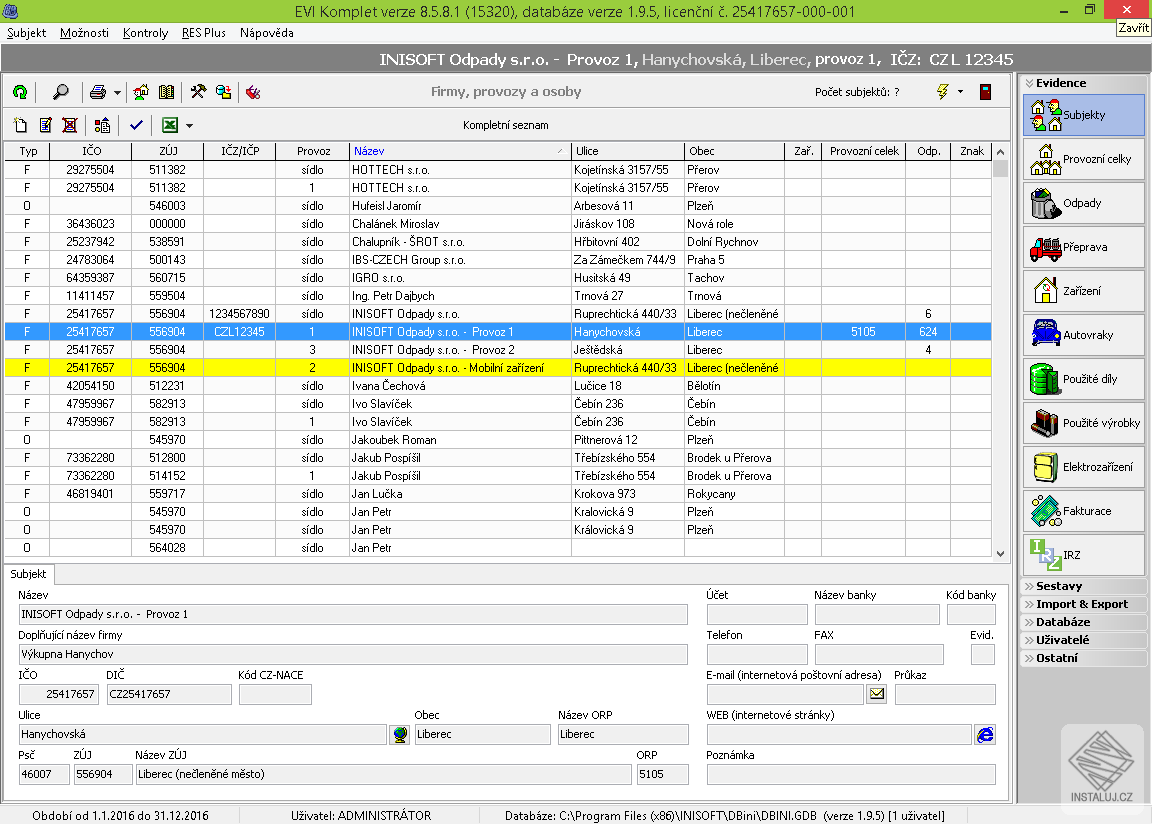Open the RES Plus menu

tap(204, 33)
